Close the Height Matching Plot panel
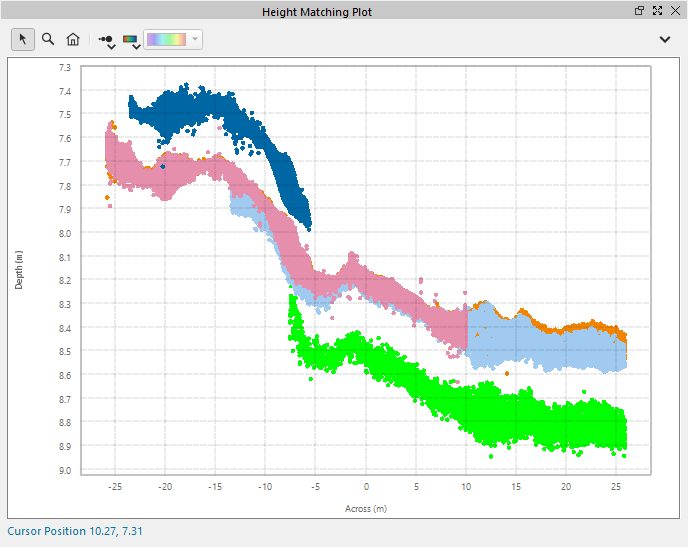The image size is (688, 547). tap(674, 10)
